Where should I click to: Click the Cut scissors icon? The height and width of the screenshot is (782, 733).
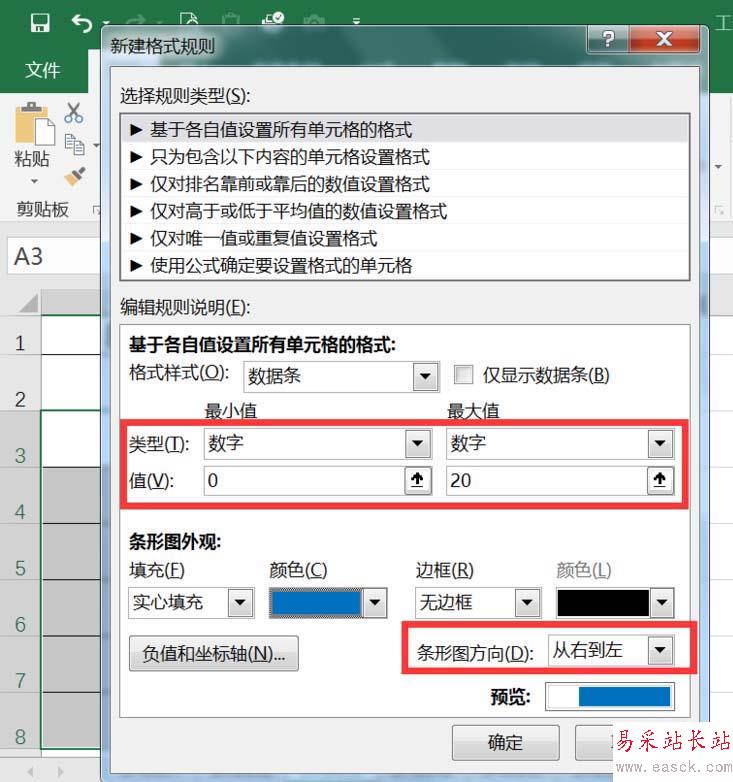click(x=74, y=113)
